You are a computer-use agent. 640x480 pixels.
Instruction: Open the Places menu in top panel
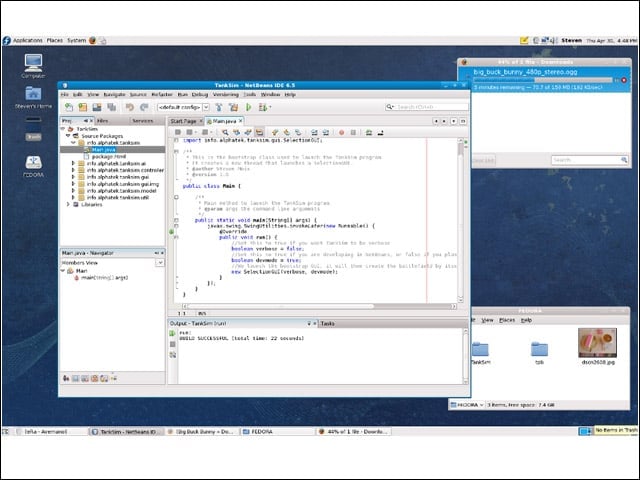(55, 40)
